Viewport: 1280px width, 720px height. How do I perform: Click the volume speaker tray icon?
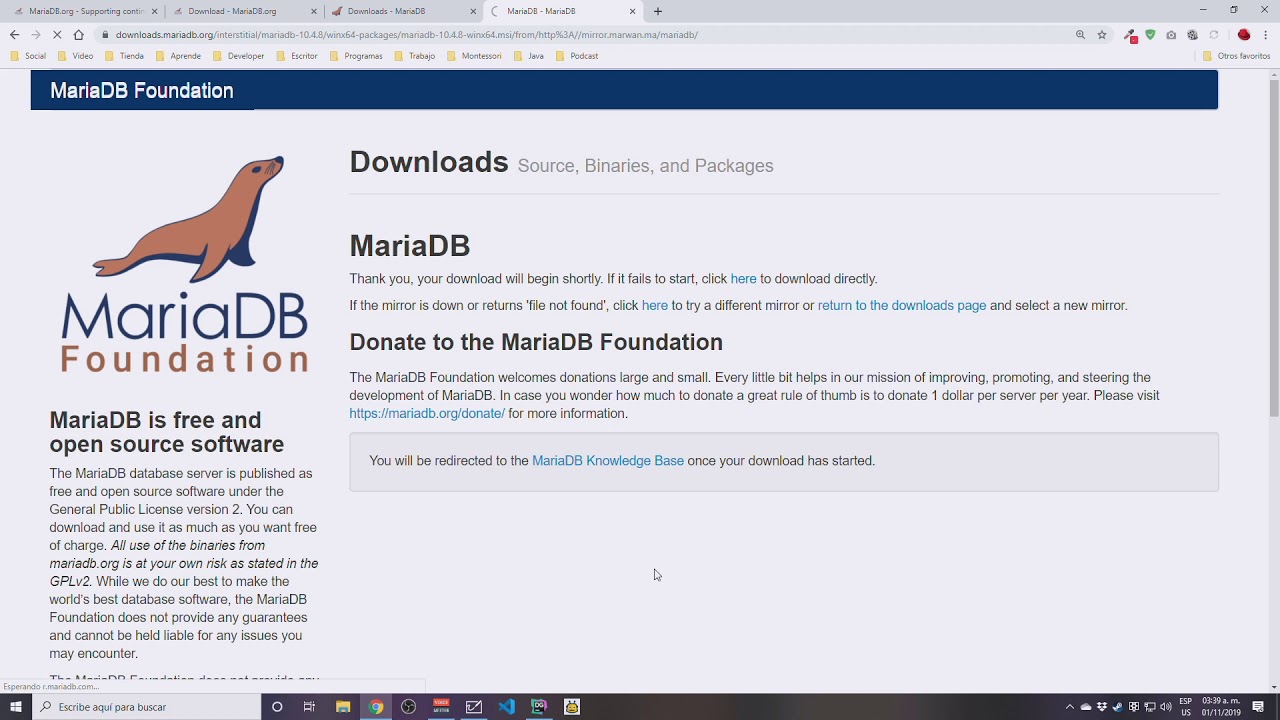pos(1165,707)
